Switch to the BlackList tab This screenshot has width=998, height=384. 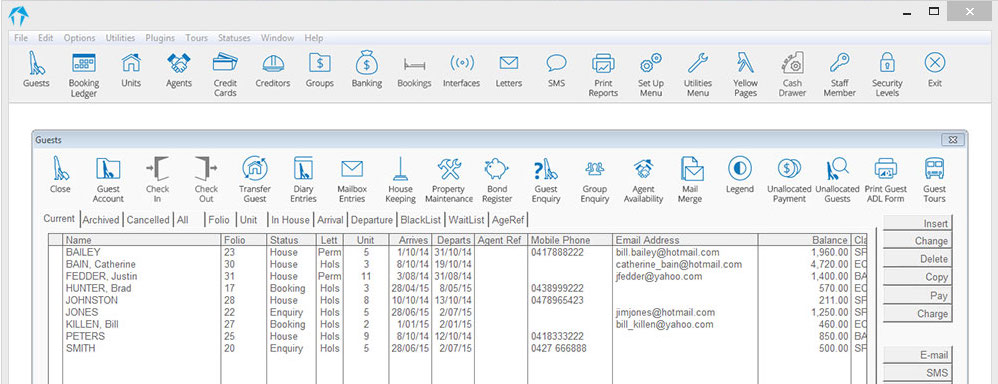pos(420,220)
